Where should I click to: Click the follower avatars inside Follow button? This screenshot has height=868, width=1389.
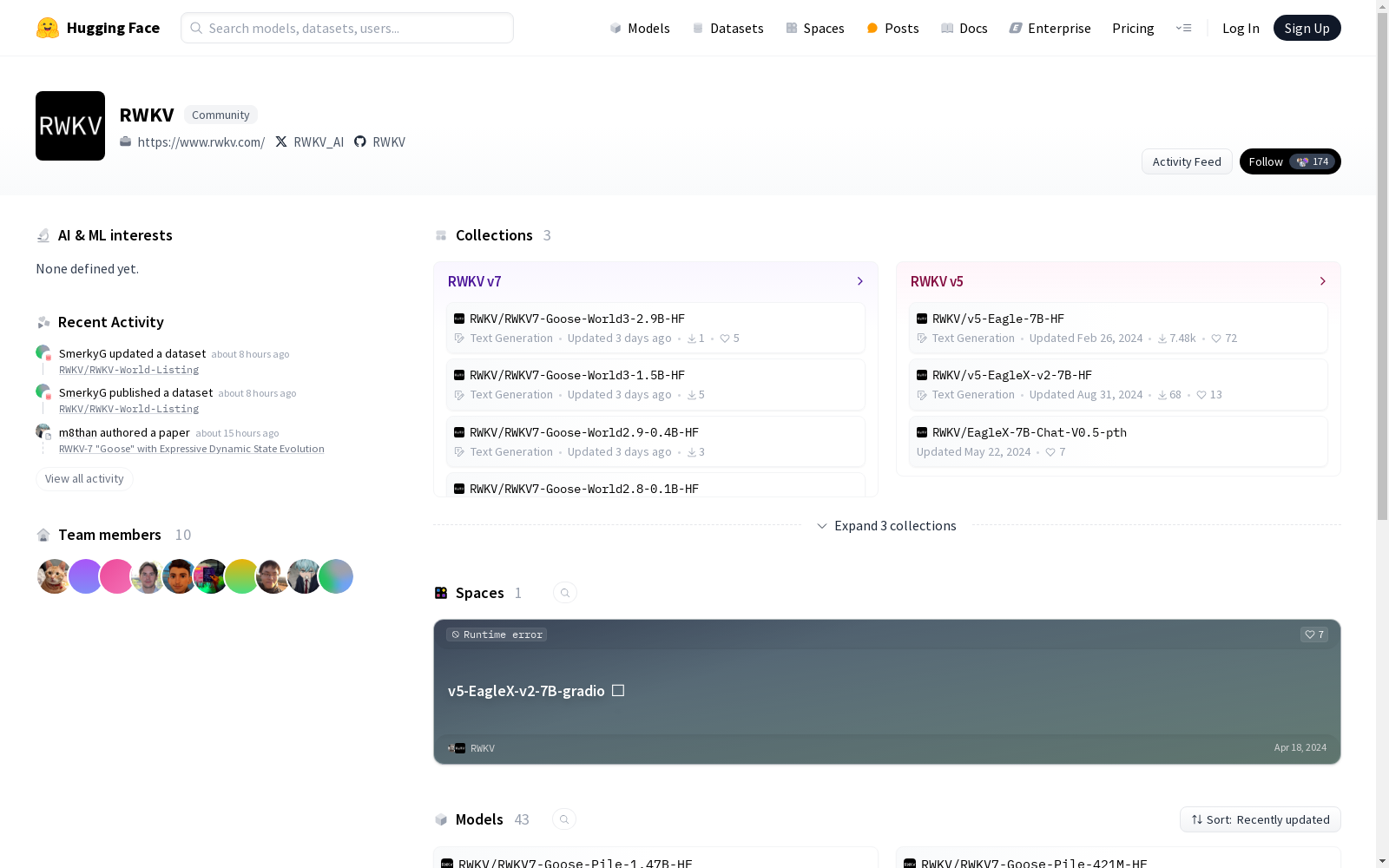[1302, 161]
